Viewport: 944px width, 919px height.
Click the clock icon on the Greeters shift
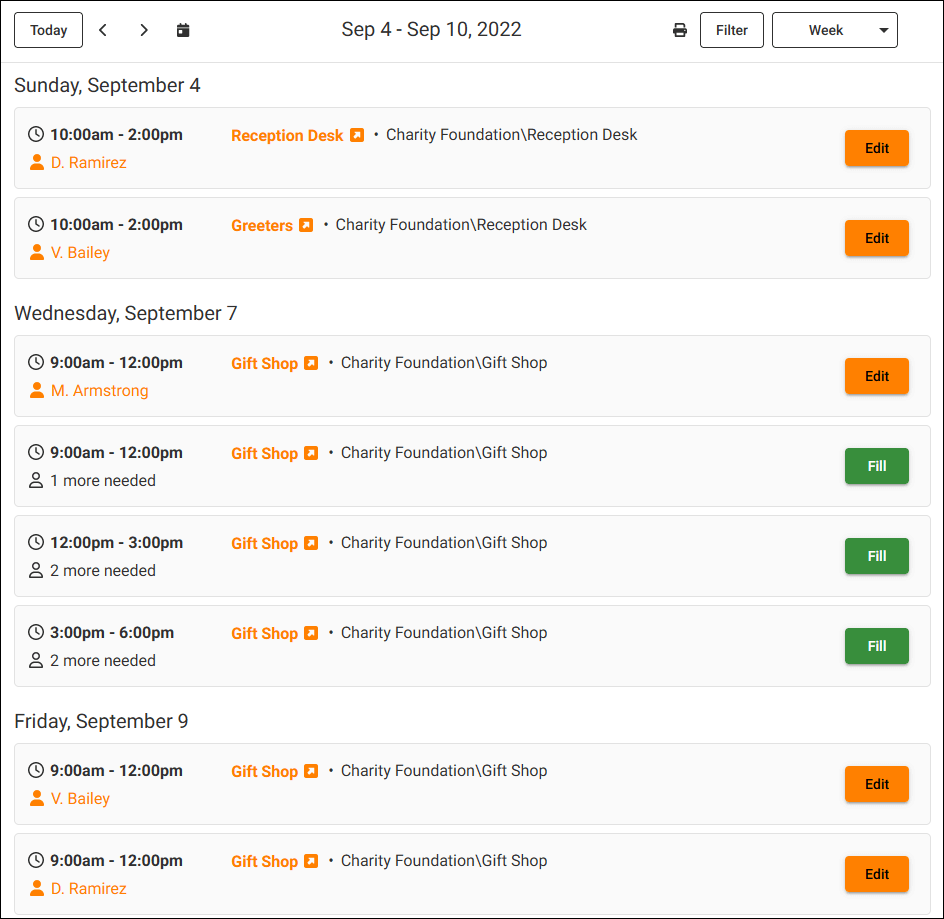point(36,224)
